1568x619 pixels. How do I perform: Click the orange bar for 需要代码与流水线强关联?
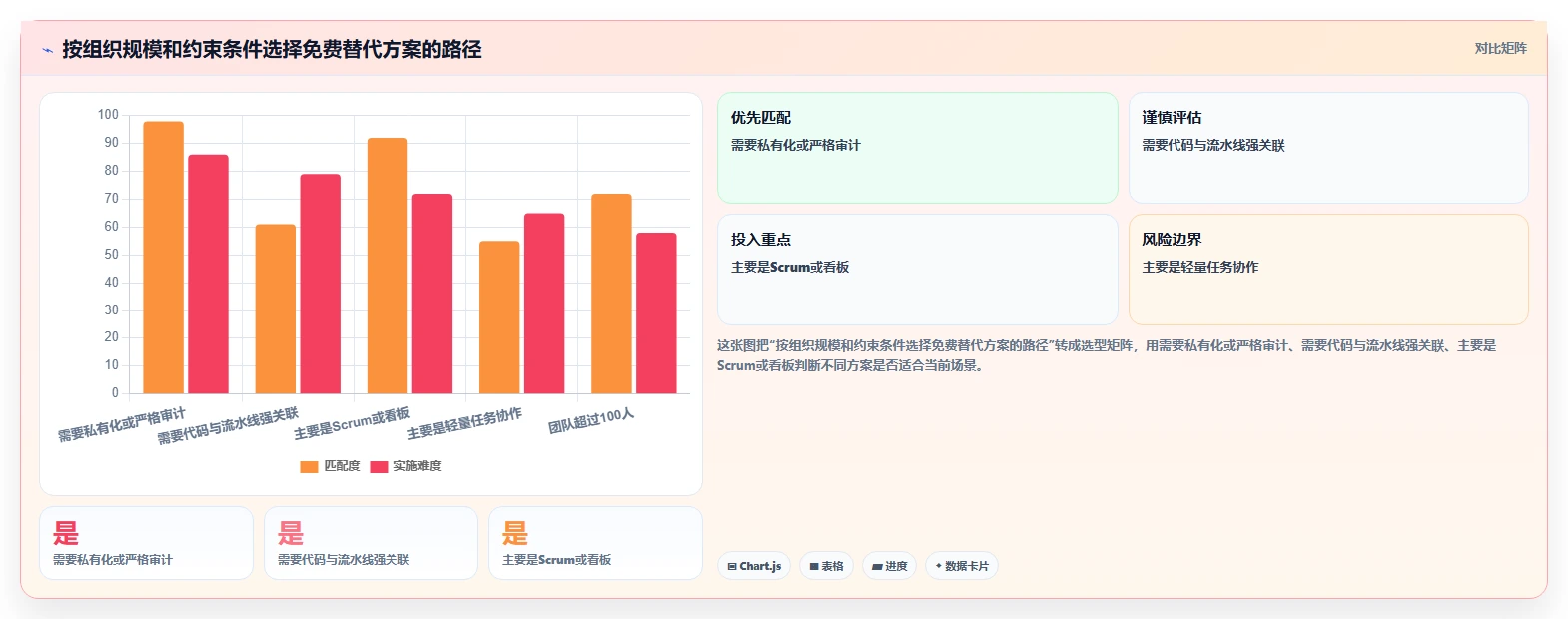coord(276,309)
